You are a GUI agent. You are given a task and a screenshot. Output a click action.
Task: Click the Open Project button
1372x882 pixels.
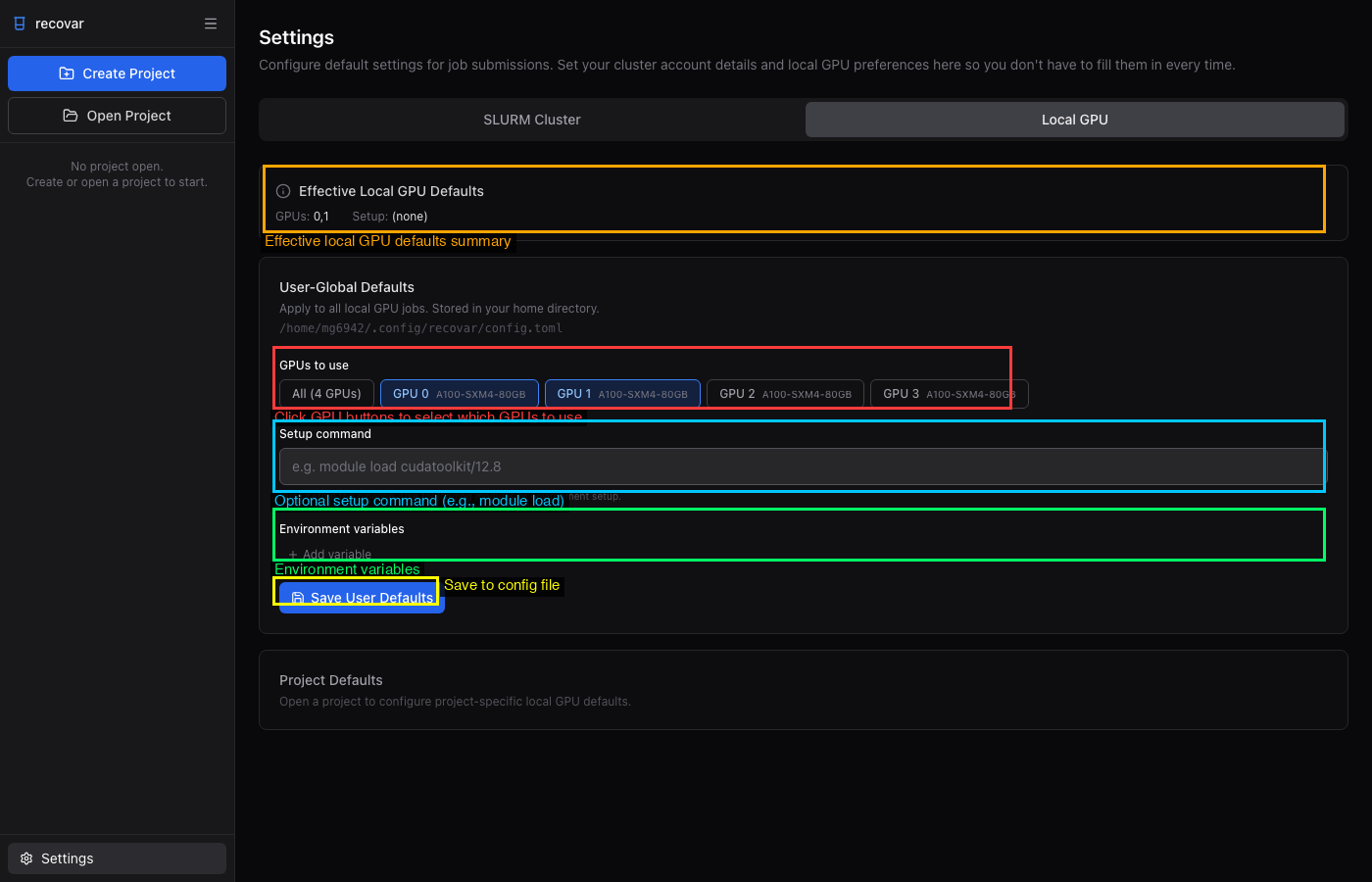coord(117,116)
